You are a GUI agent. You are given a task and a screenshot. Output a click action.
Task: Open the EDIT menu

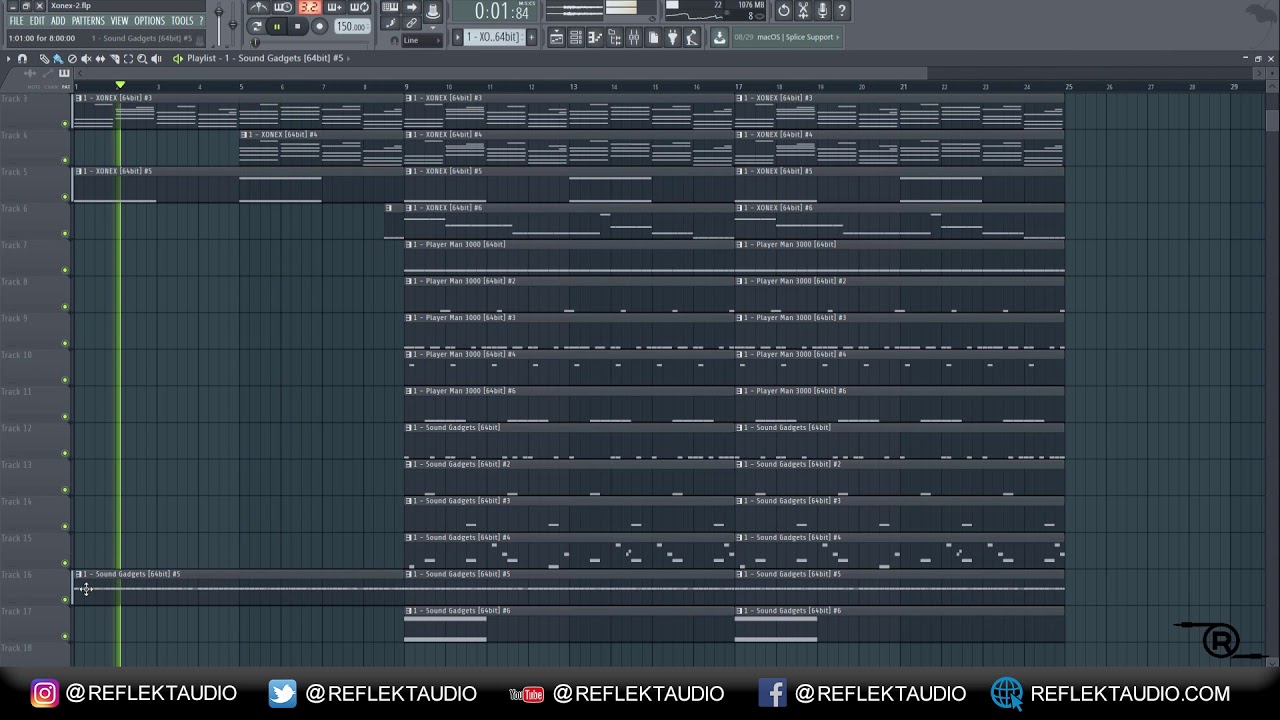[x=37, y=21]
